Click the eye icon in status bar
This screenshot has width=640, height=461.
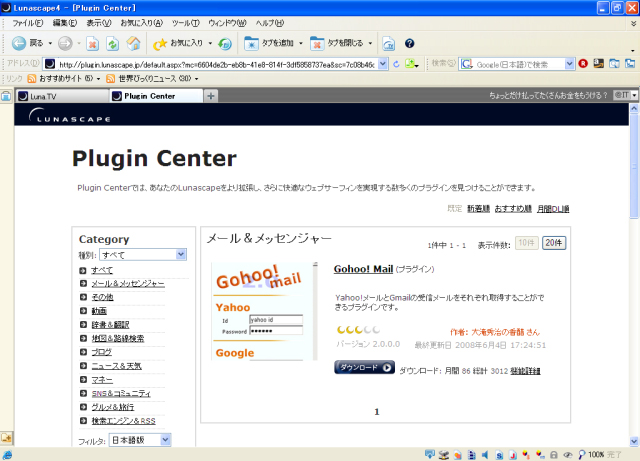568,454
